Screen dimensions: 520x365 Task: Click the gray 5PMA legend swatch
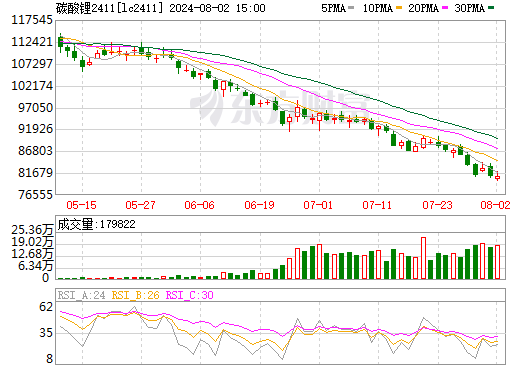coord(351,8)
